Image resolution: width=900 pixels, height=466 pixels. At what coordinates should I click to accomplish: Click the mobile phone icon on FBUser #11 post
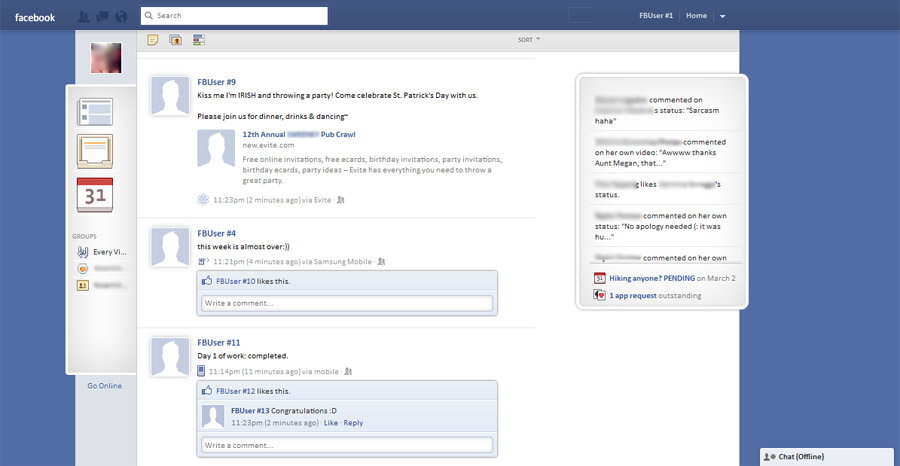(x=201, y=371)
